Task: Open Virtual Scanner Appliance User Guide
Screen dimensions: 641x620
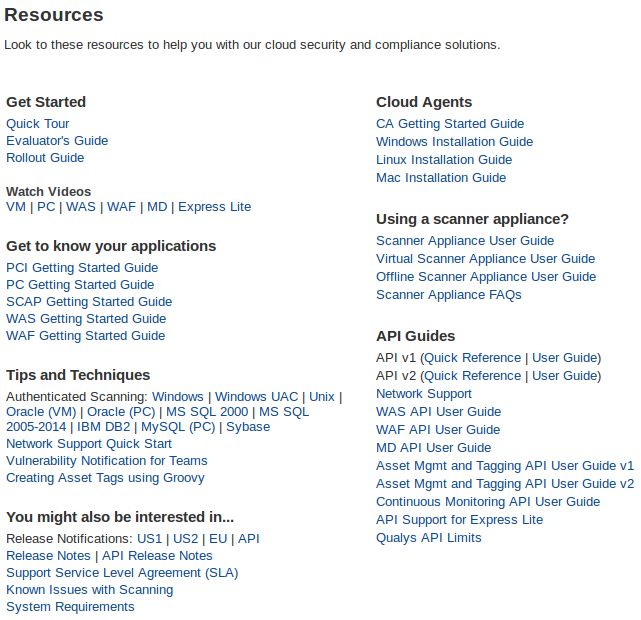Action: click(486, 259)
